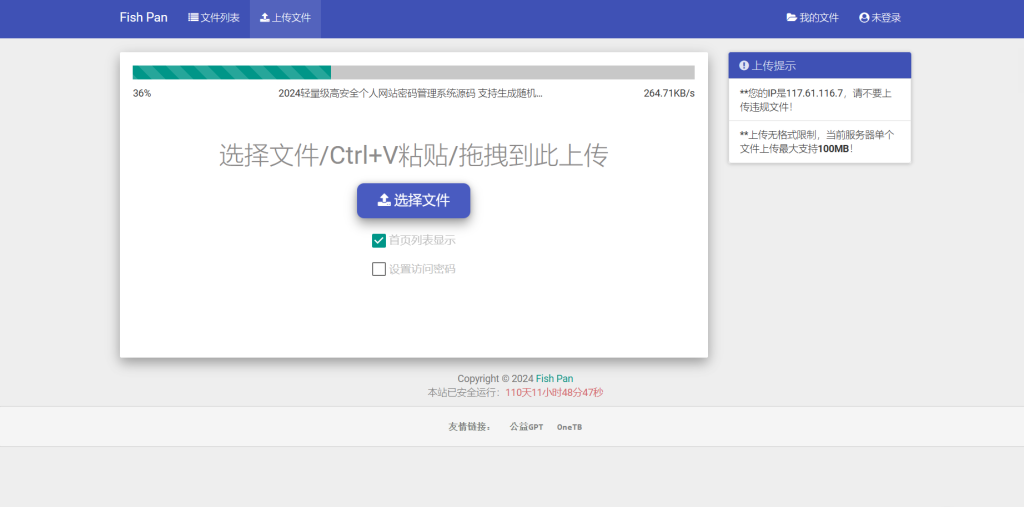
Task: Uncheck the 首页列表显示 checkbox
Action: (x=379, y=240)
